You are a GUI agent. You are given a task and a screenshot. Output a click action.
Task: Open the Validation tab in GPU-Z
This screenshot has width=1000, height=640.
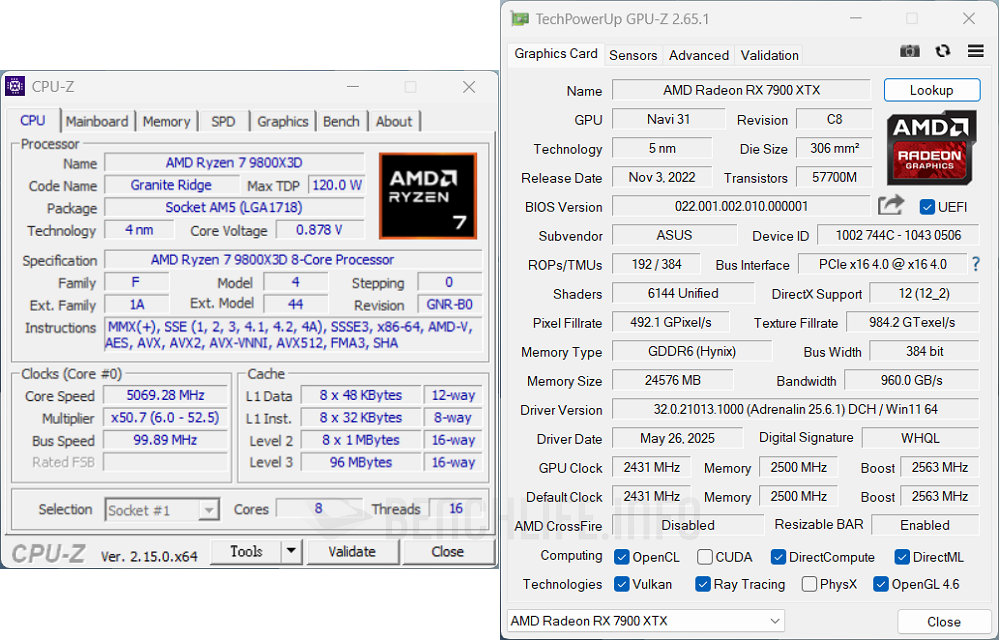pos(769,55)
